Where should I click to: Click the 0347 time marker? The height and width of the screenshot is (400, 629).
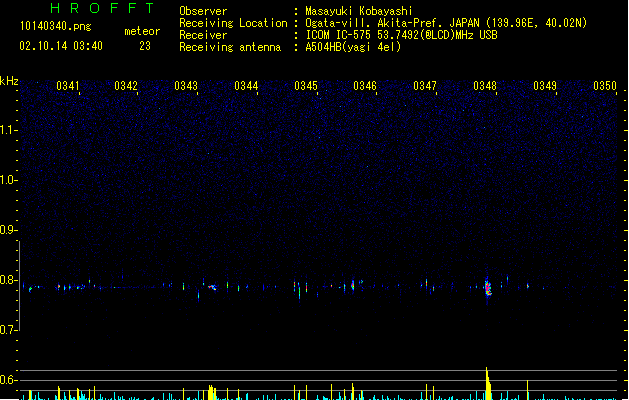pyautogui.click(x=425, y=86)
